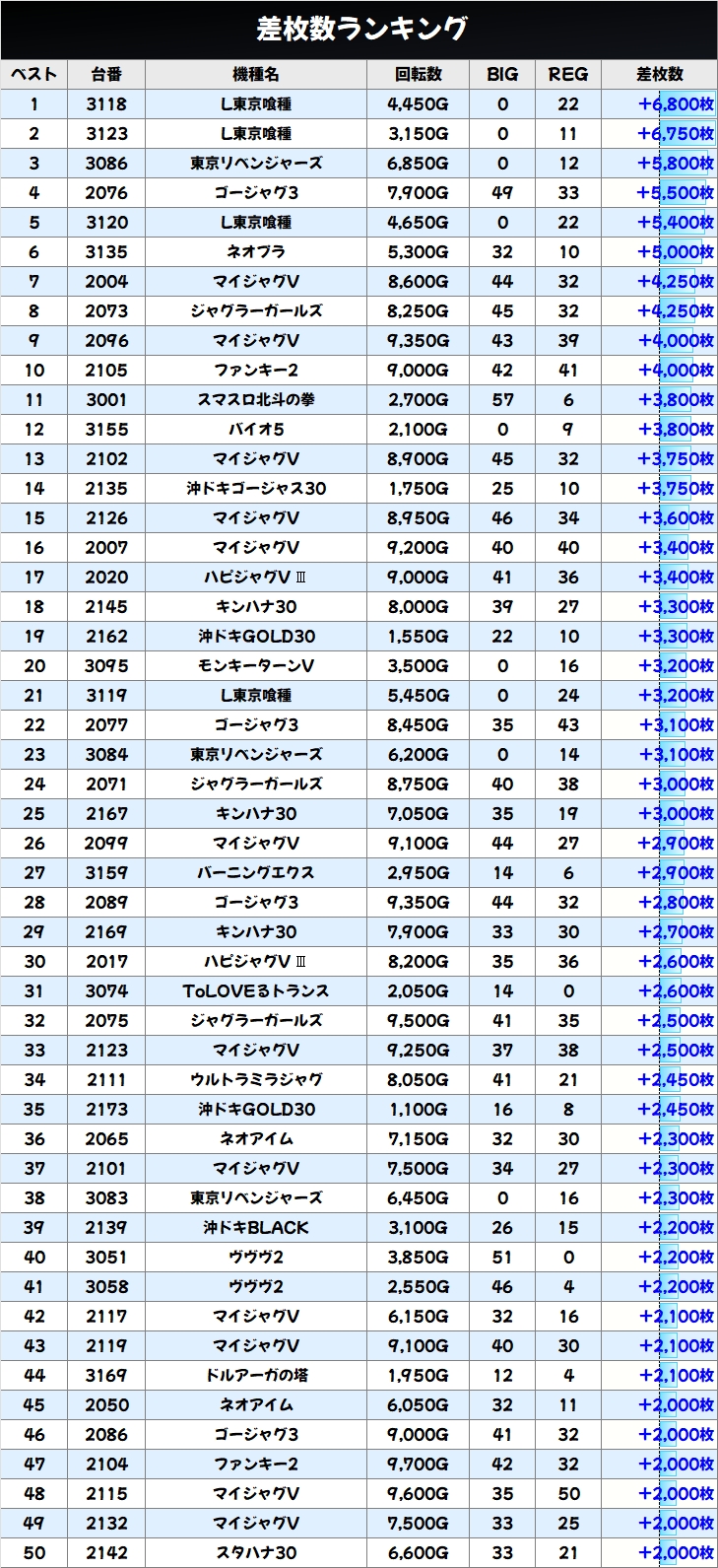Click the ネオプラ machine name
Viewport: 718px width, 1568px height.
pos(256,252)
